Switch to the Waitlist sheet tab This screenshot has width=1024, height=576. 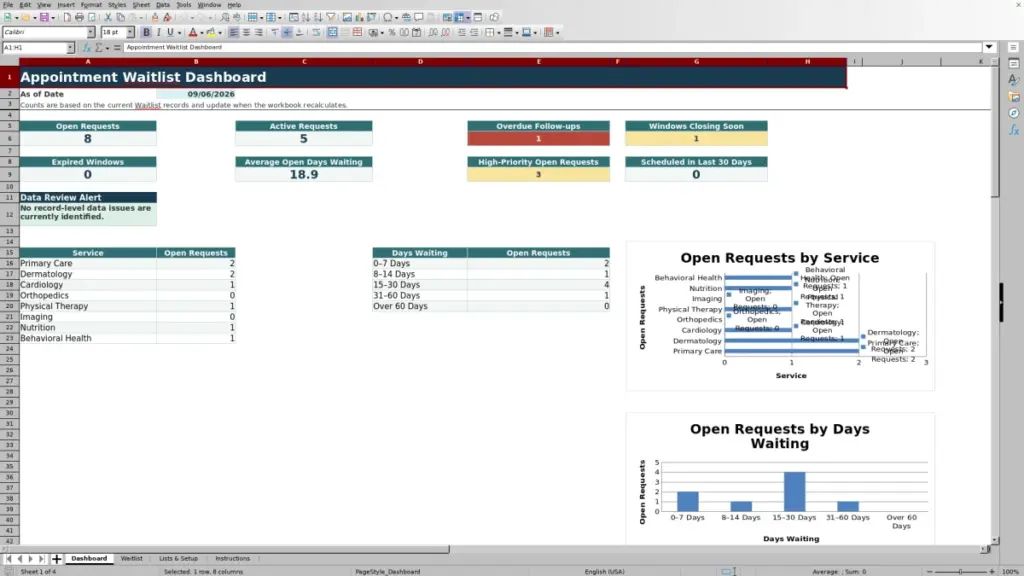tap(131, 559)
